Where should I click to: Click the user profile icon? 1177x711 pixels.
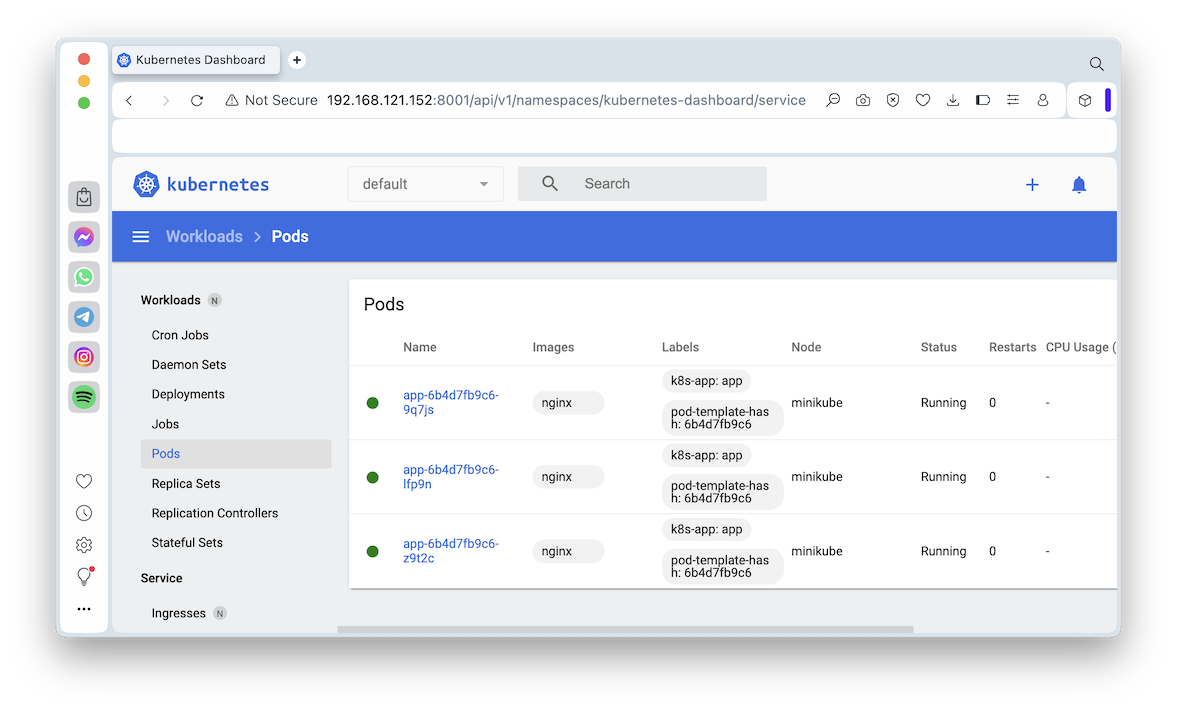pyautogui.click(x=1043, y=100)
